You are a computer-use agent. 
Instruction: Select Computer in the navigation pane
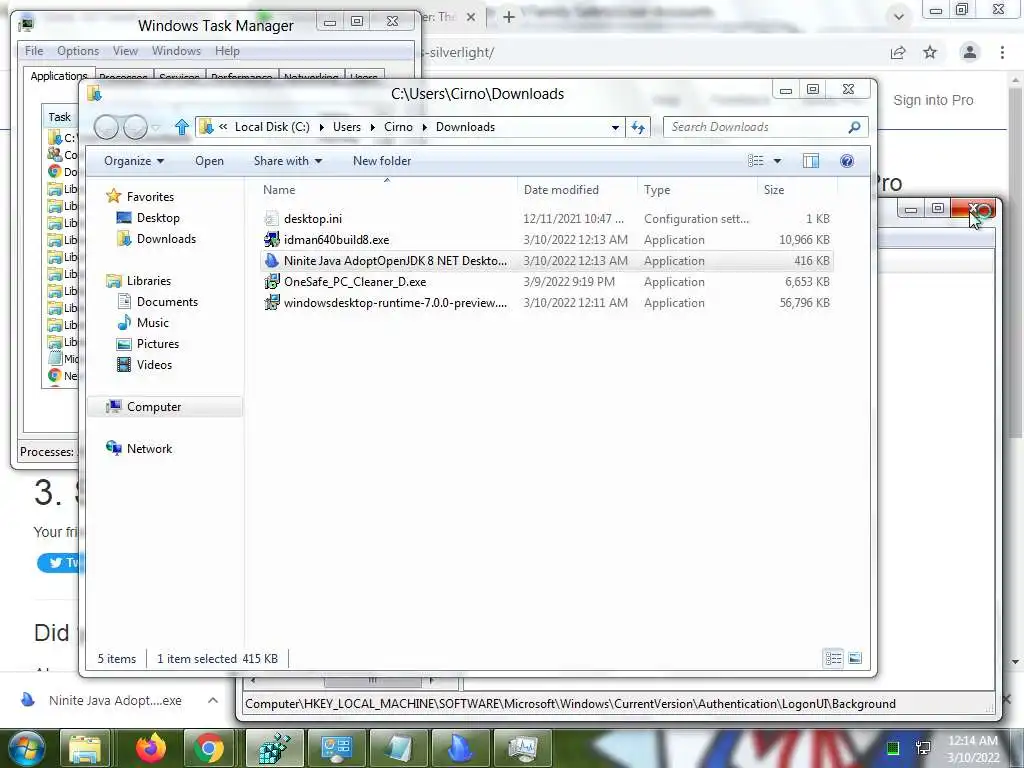153,407
